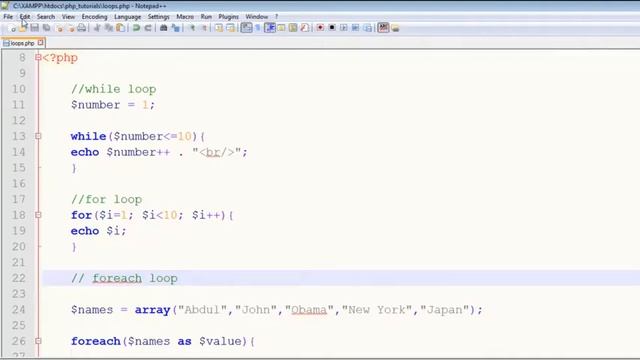The height and width of the screenshot is (360, 640).
Task: Click "$value" in the foreach statement
Action: coord(221,341)
